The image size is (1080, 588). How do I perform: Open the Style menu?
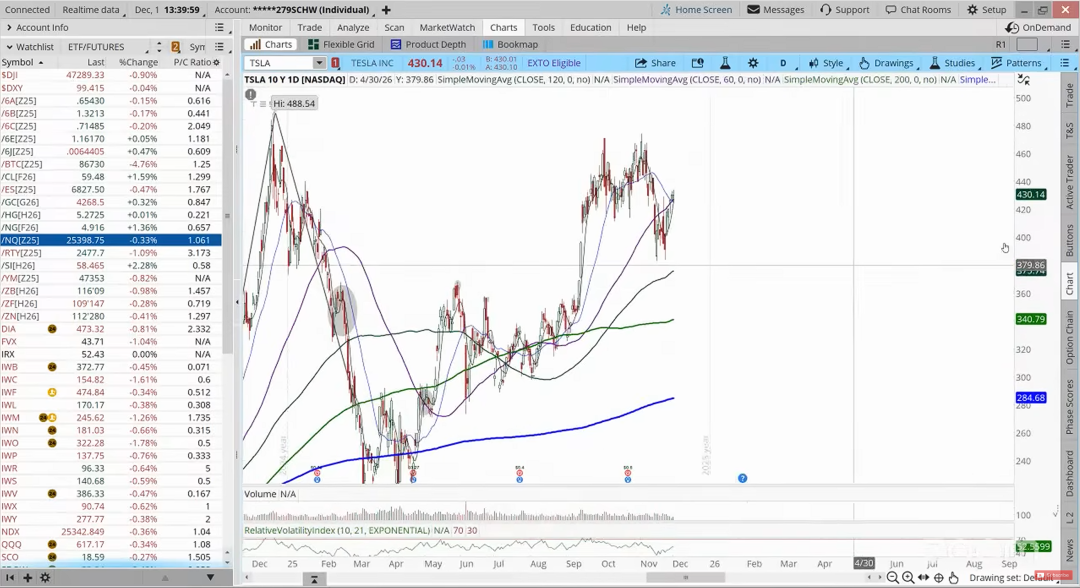pyautogui.click(x=826, y=63)
